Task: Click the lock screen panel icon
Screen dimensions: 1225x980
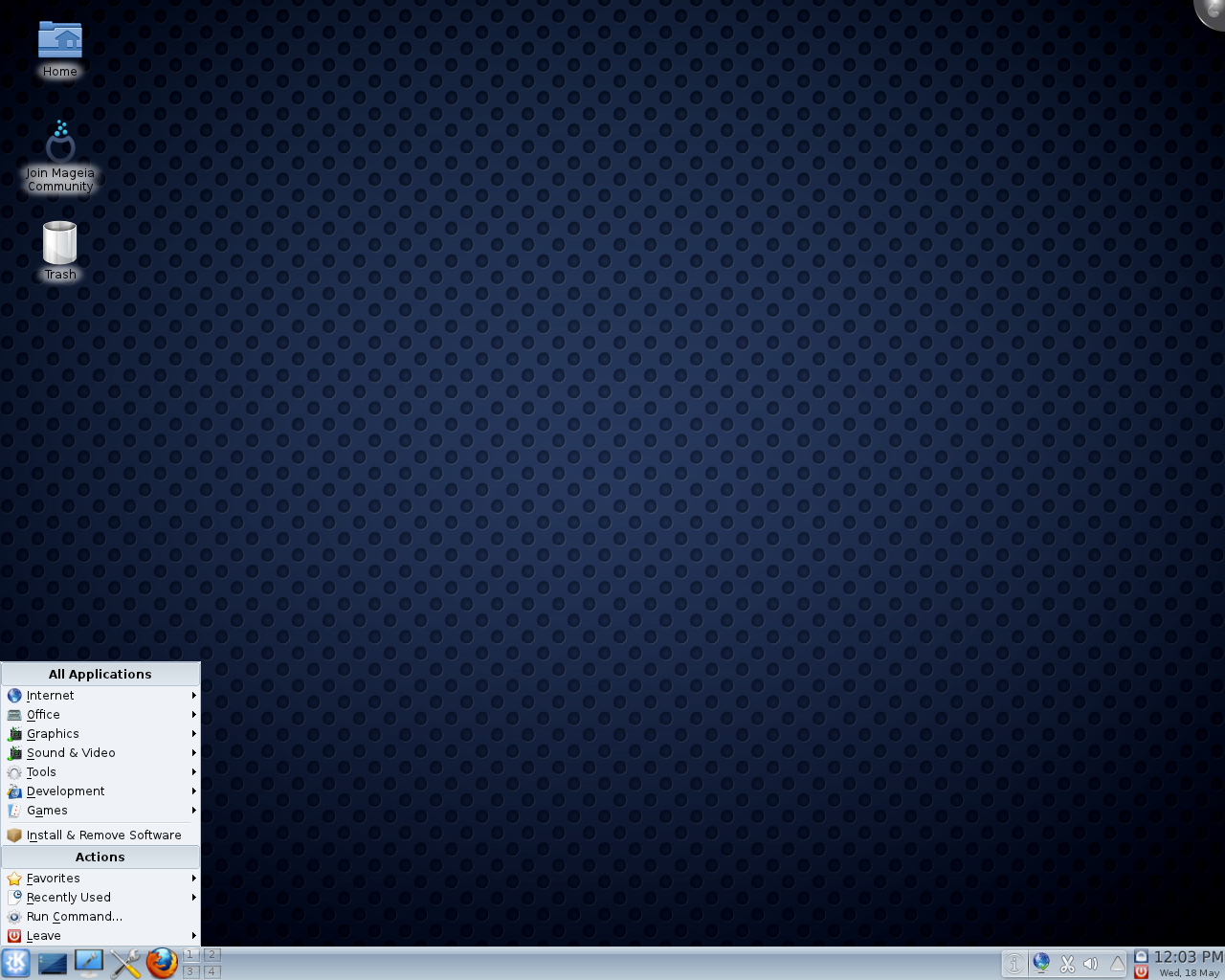Action: (1141, 955)
